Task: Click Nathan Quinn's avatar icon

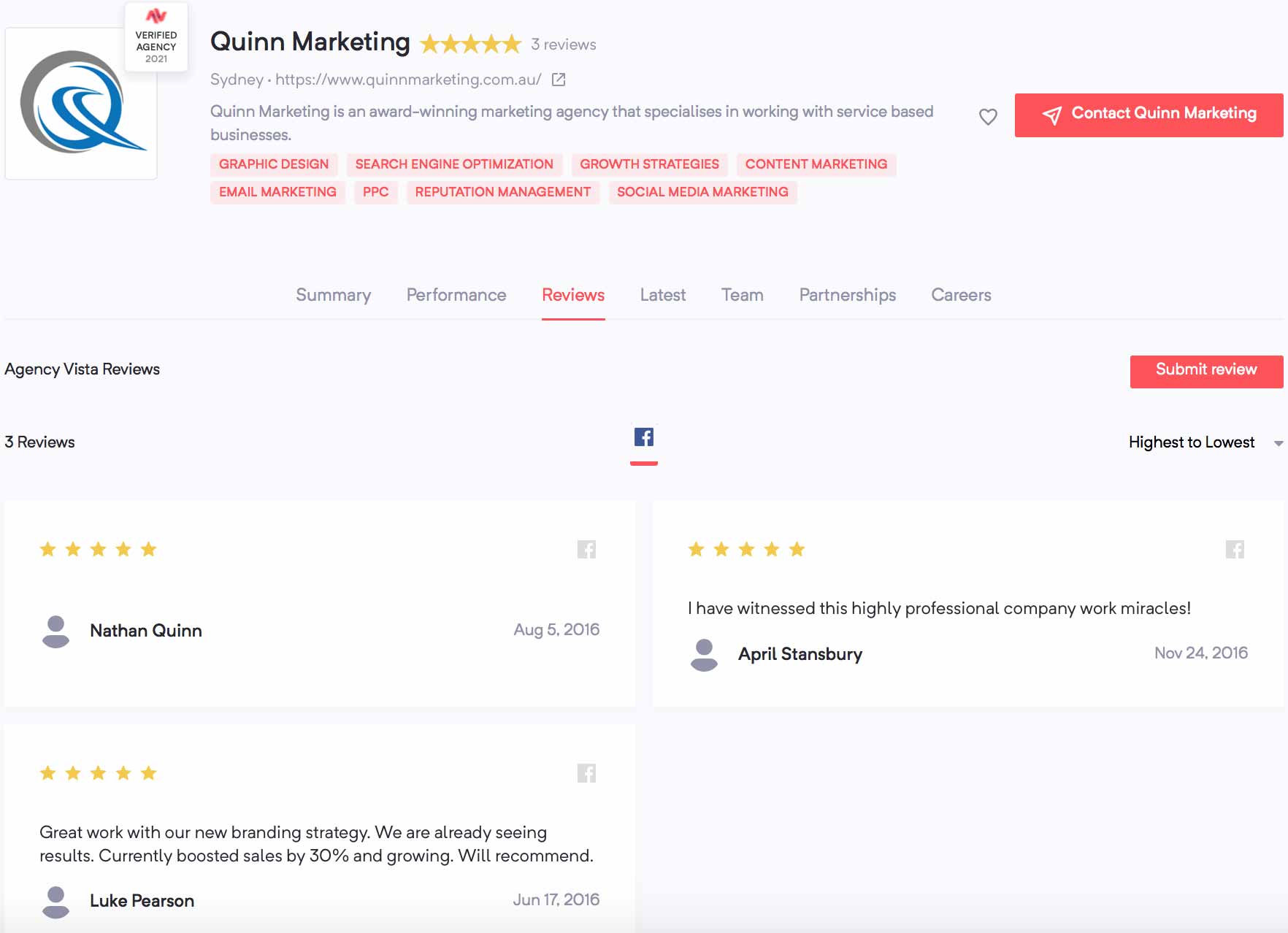Action: tap(55, 631)
